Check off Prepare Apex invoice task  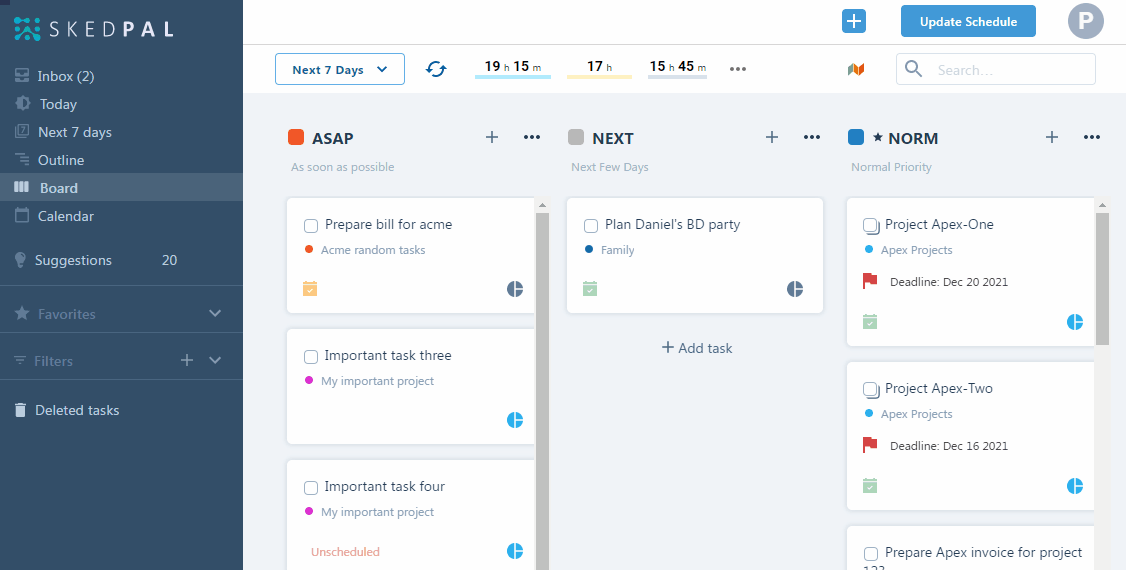(871, 554)
